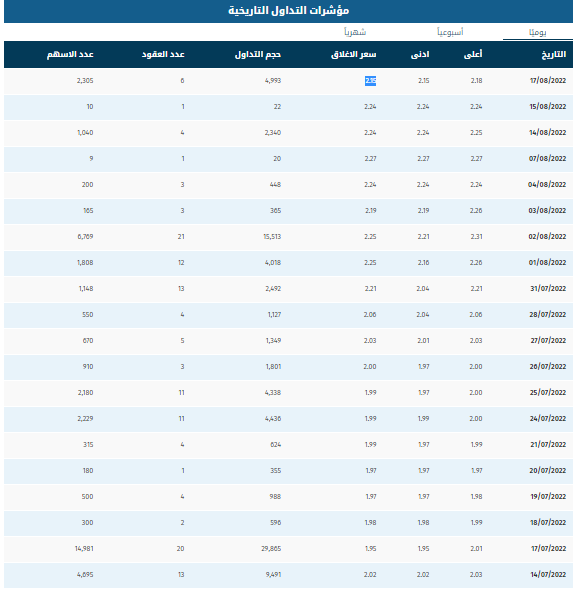Click the حجم التداول column header
The height and width of the screenshot is (595, 573).
(258, 55)
